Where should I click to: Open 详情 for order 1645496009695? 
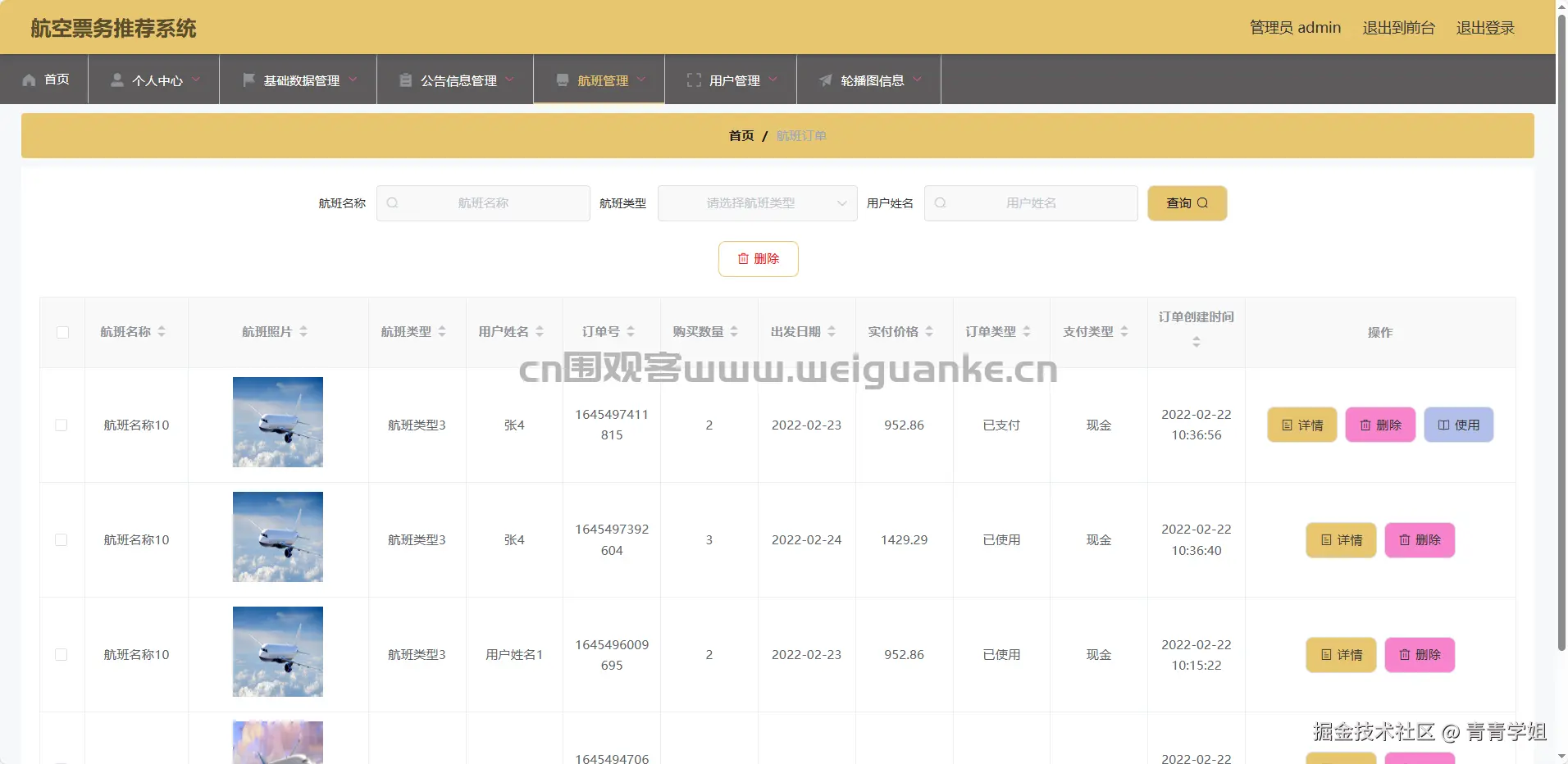click(1342, 655)
